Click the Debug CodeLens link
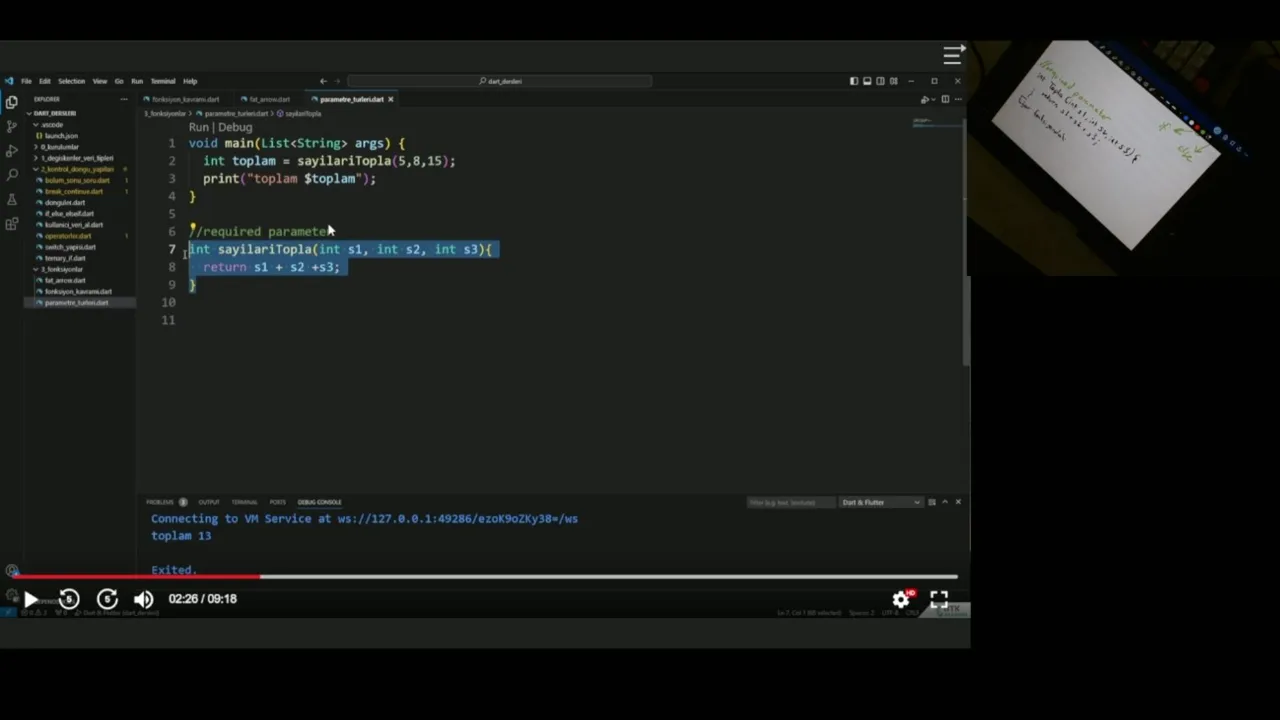This screenshot has width=1280, height=720. [x=235, y=128]
